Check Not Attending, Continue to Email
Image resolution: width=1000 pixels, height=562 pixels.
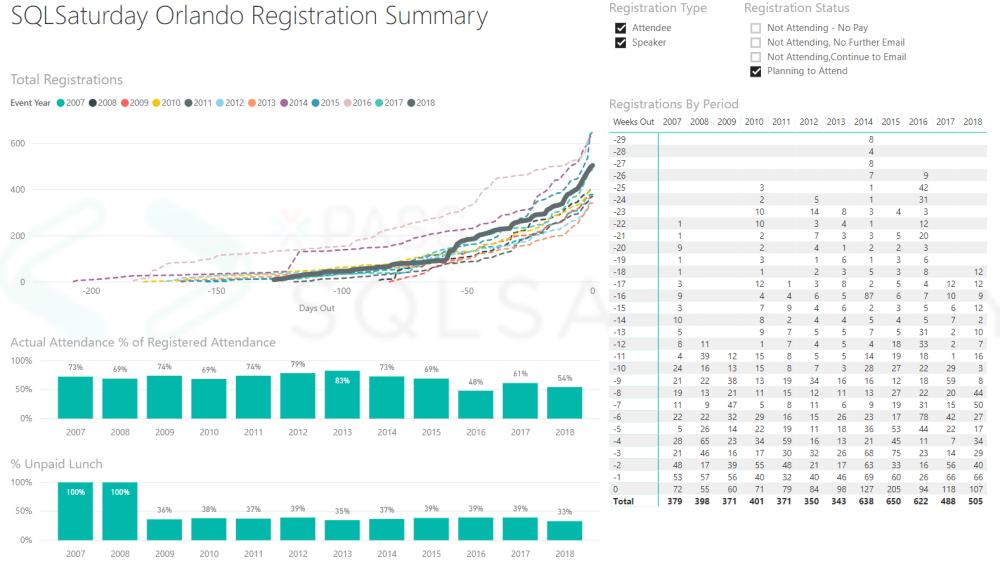[756, 57]
